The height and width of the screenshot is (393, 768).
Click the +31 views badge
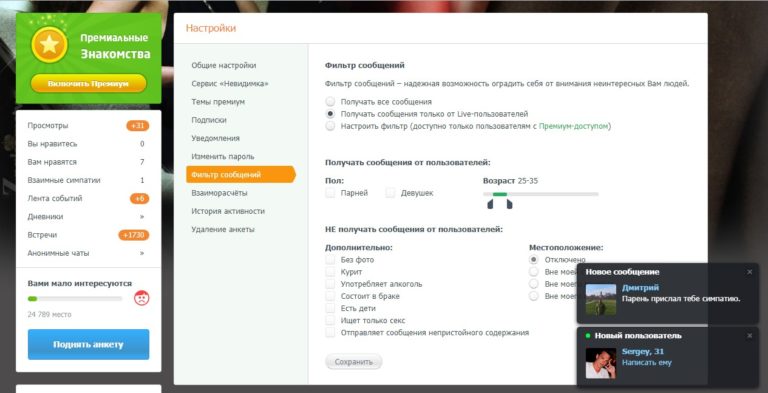[x=138, y=125]
